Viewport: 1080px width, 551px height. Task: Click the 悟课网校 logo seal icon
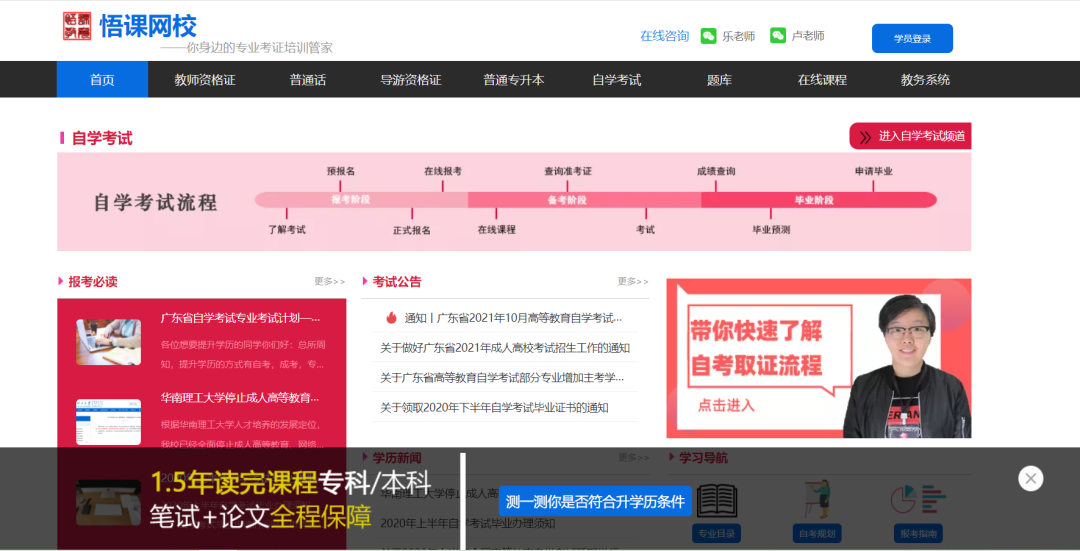tap(77, 26)
